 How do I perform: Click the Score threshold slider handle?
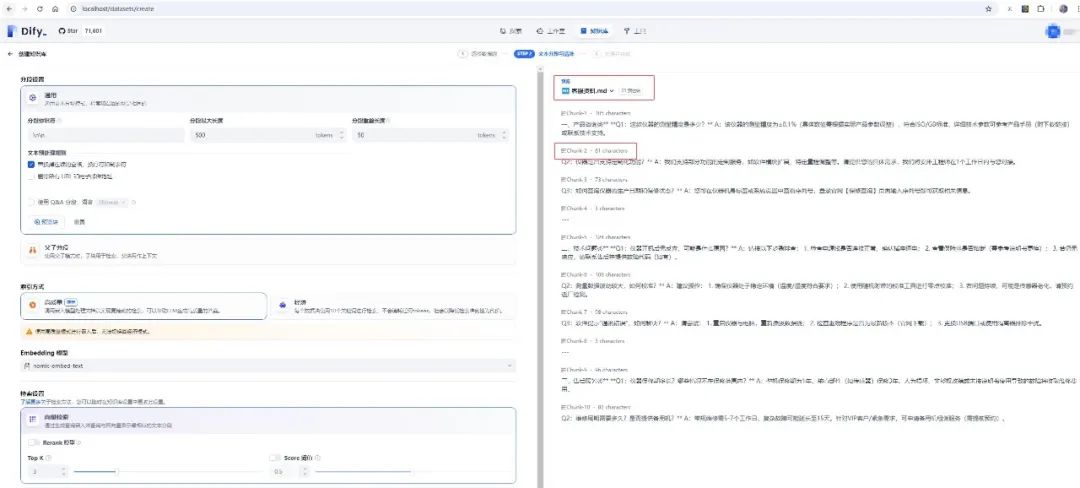411,472
